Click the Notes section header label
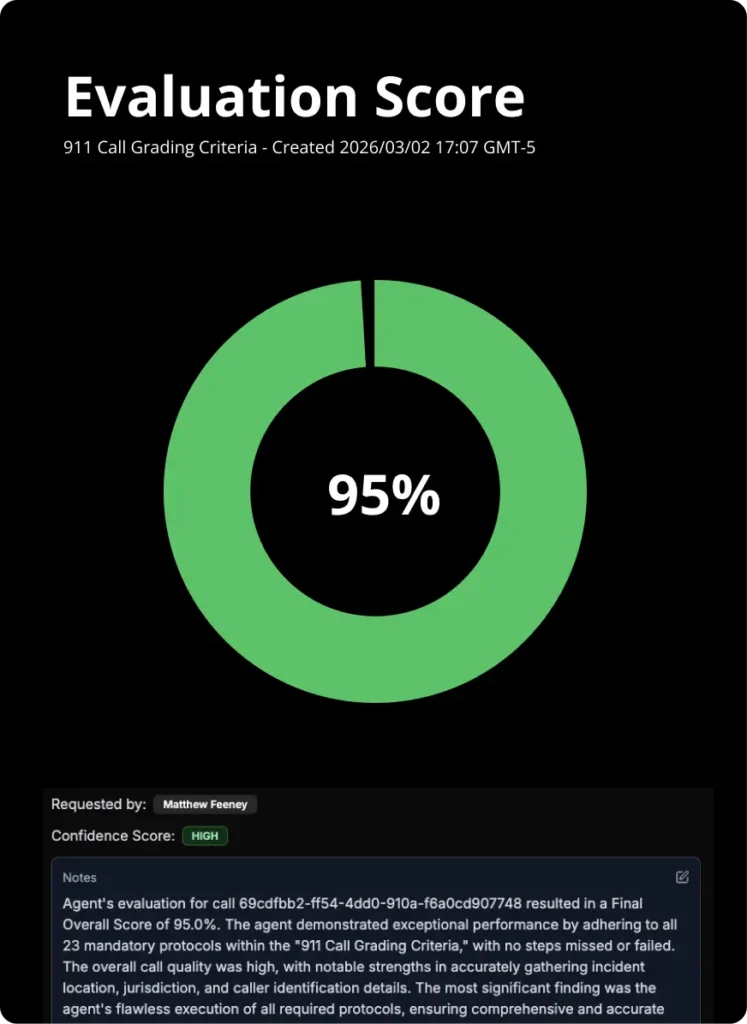 79,877
